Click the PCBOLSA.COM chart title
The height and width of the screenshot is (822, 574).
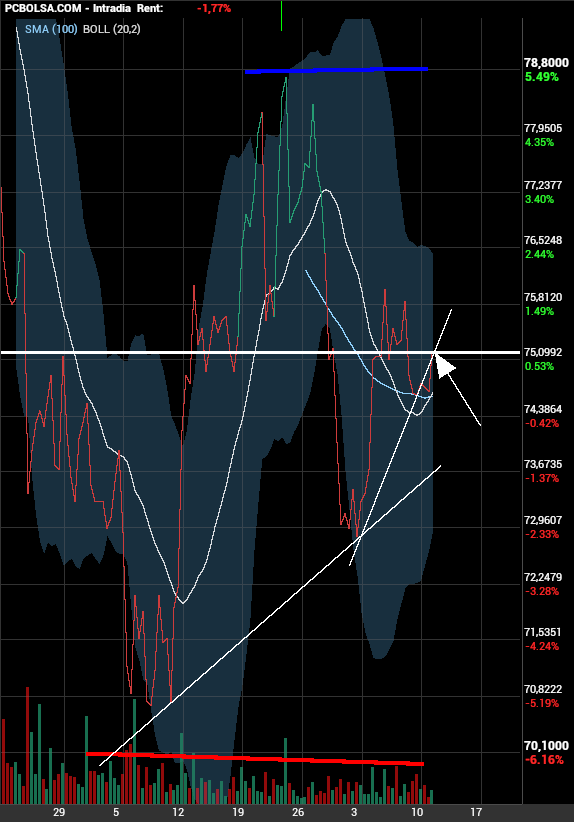[42, 8]
